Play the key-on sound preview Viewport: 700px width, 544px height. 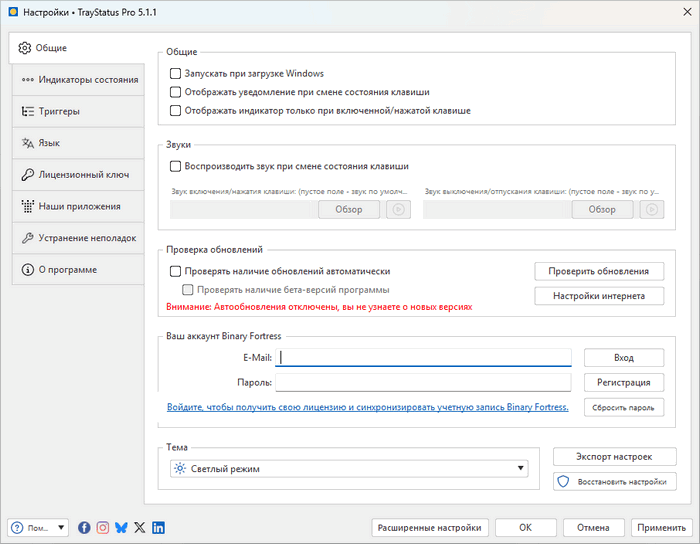[398, 209]
